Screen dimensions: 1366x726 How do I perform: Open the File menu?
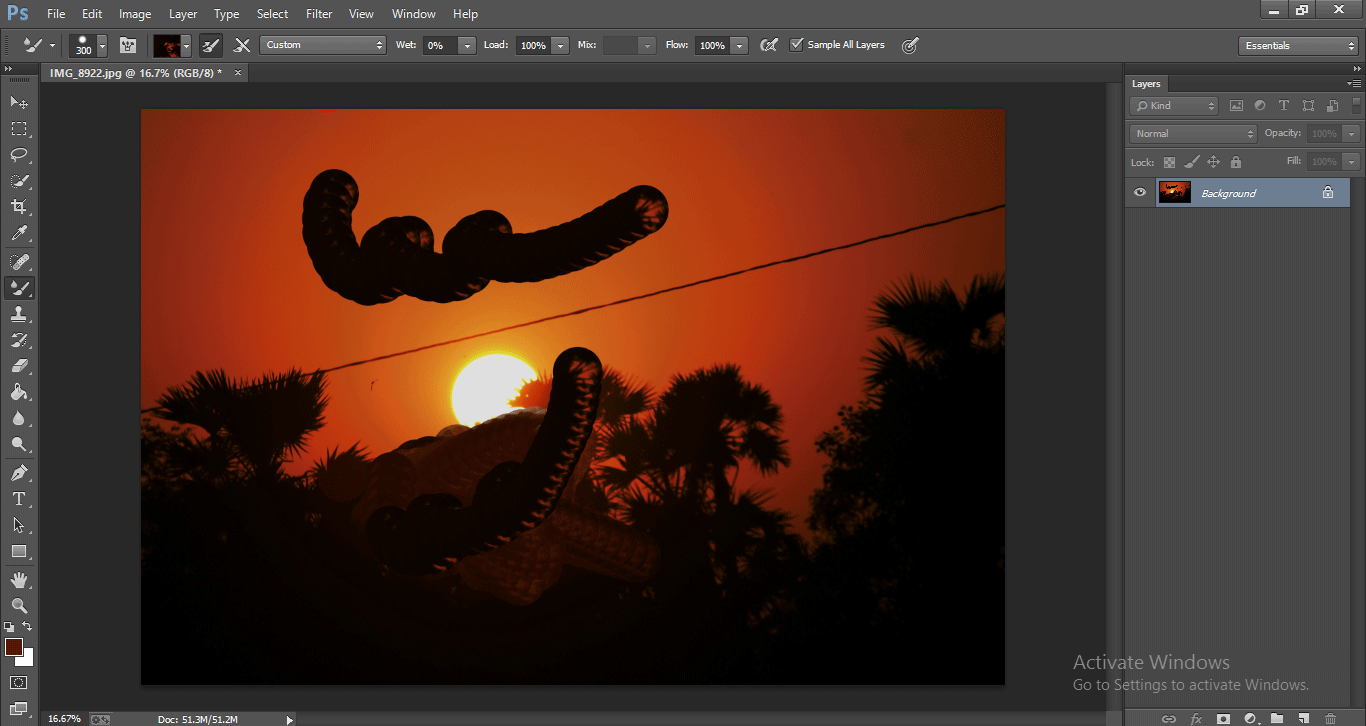click(56, 14)
